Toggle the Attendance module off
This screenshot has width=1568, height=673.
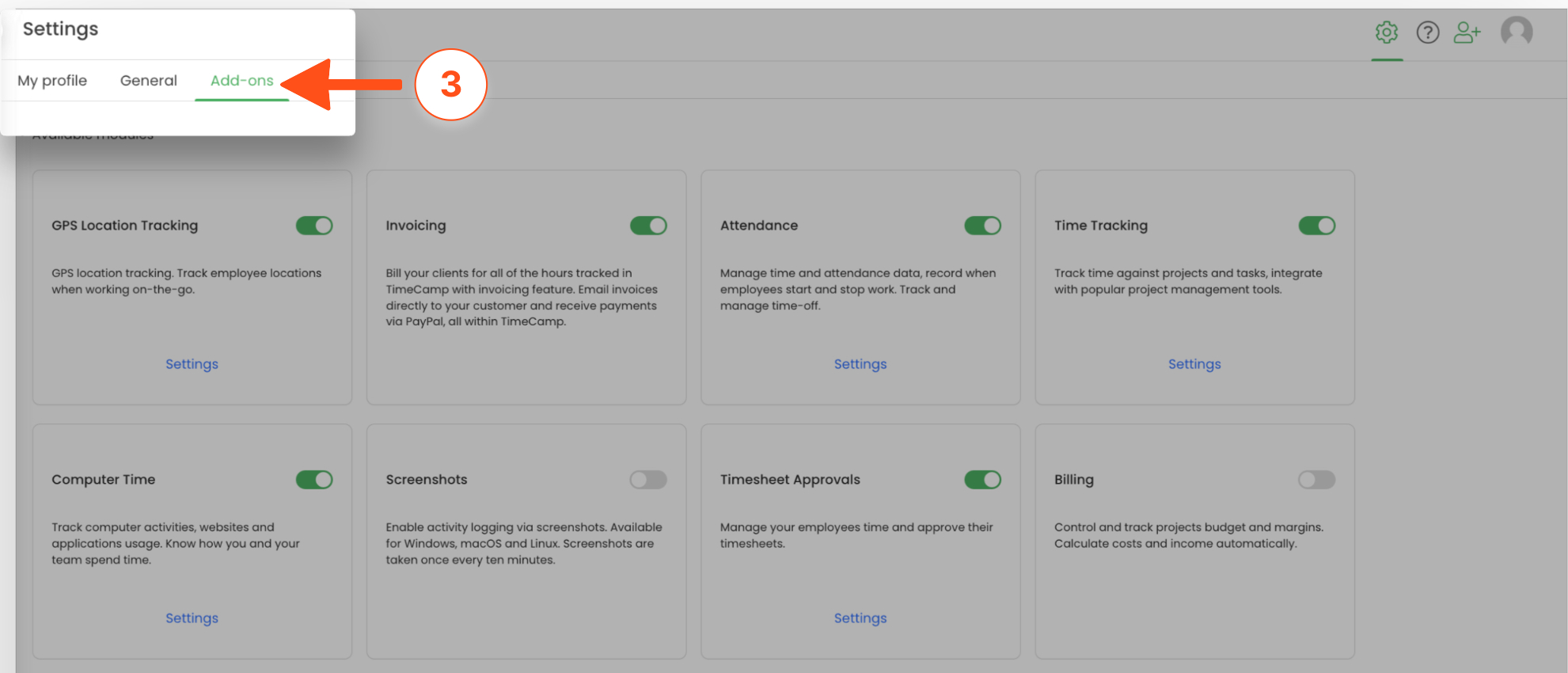[982, 226]
